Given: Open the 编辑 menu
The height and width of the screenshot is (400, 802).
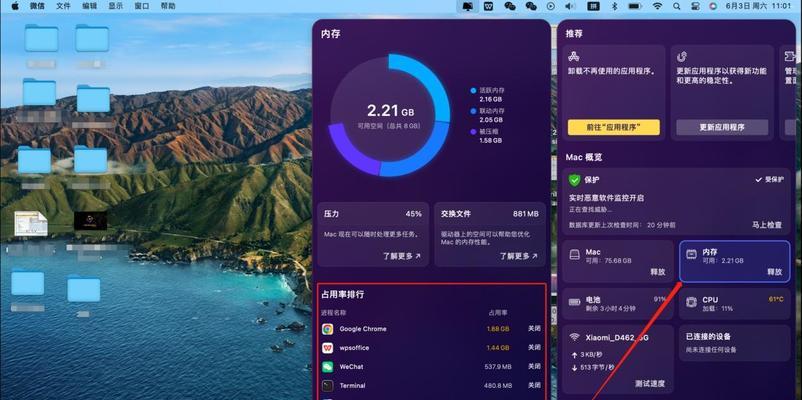Looking at the screenshot, I should point(90,6).
